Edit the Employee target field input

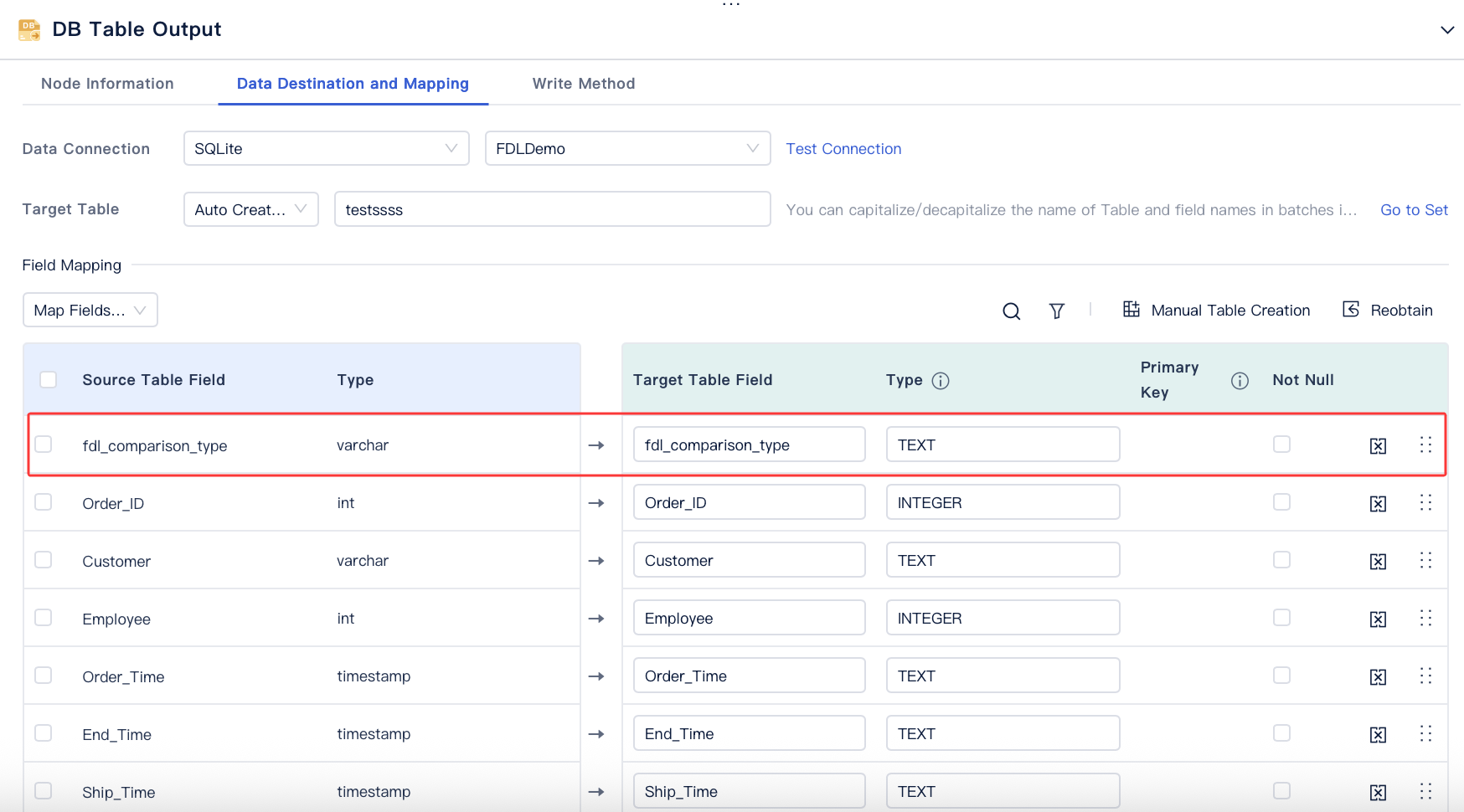tap(750, 618)
